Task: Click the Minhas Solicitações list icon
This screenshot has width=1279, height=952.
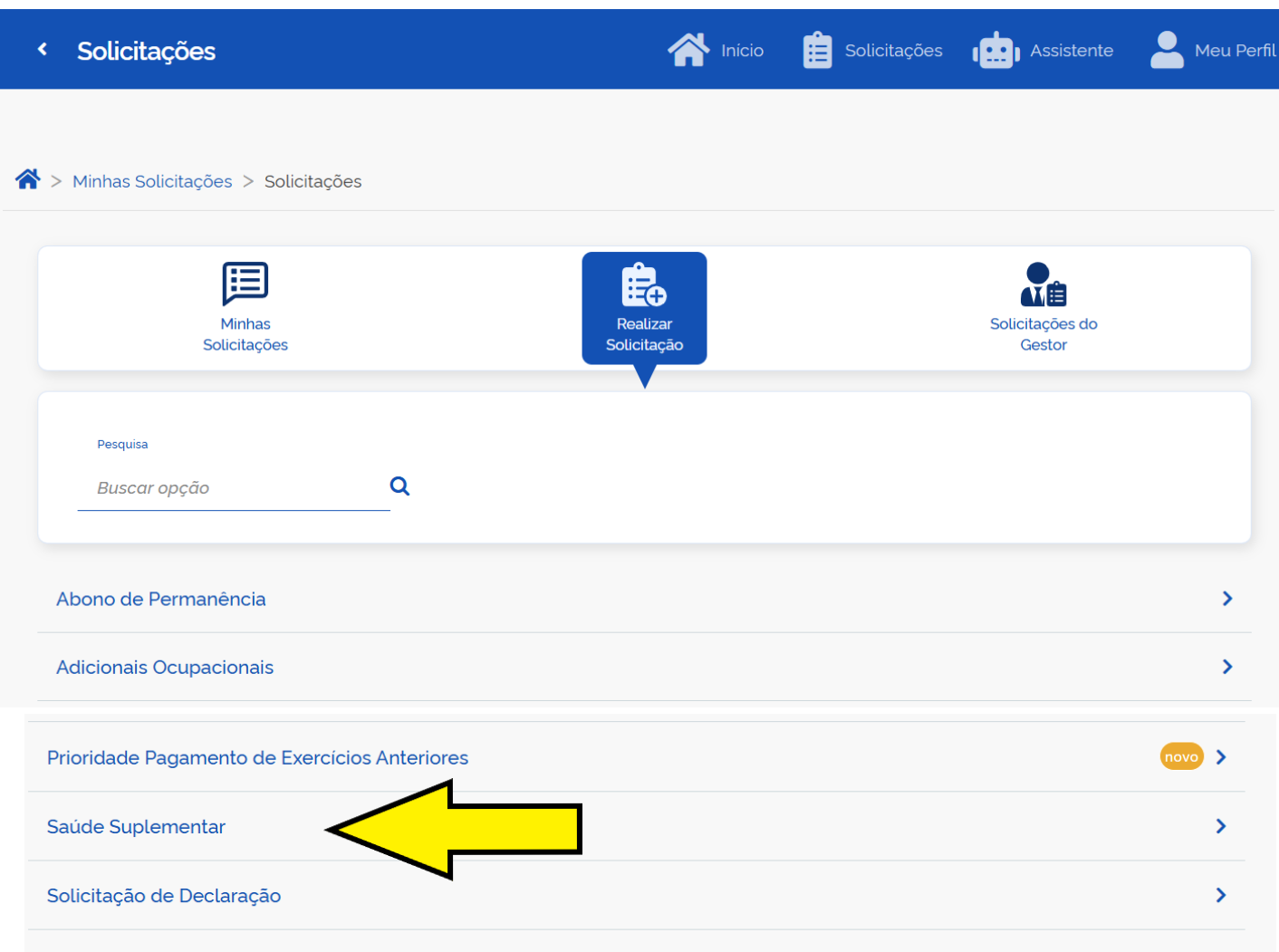Action: (x=245, y=284)
